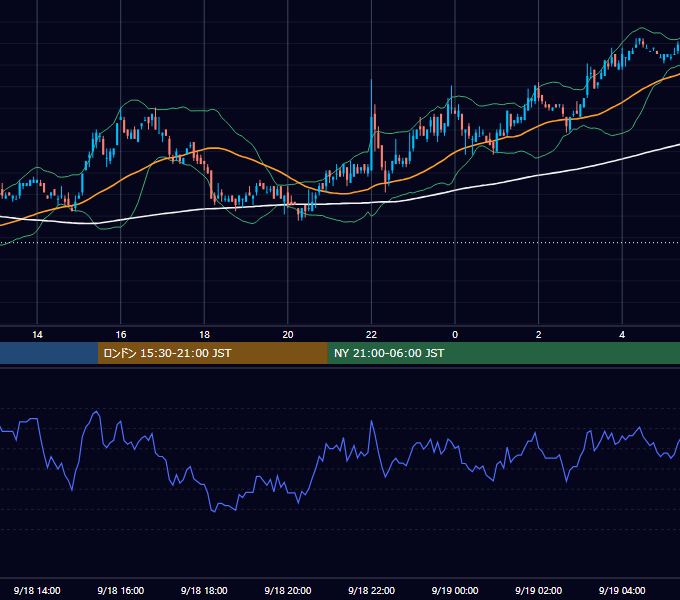Click the '14' hour label on the price chart axis
The width and height of the screenshot is (680, 600).
(x=37, y=334)
